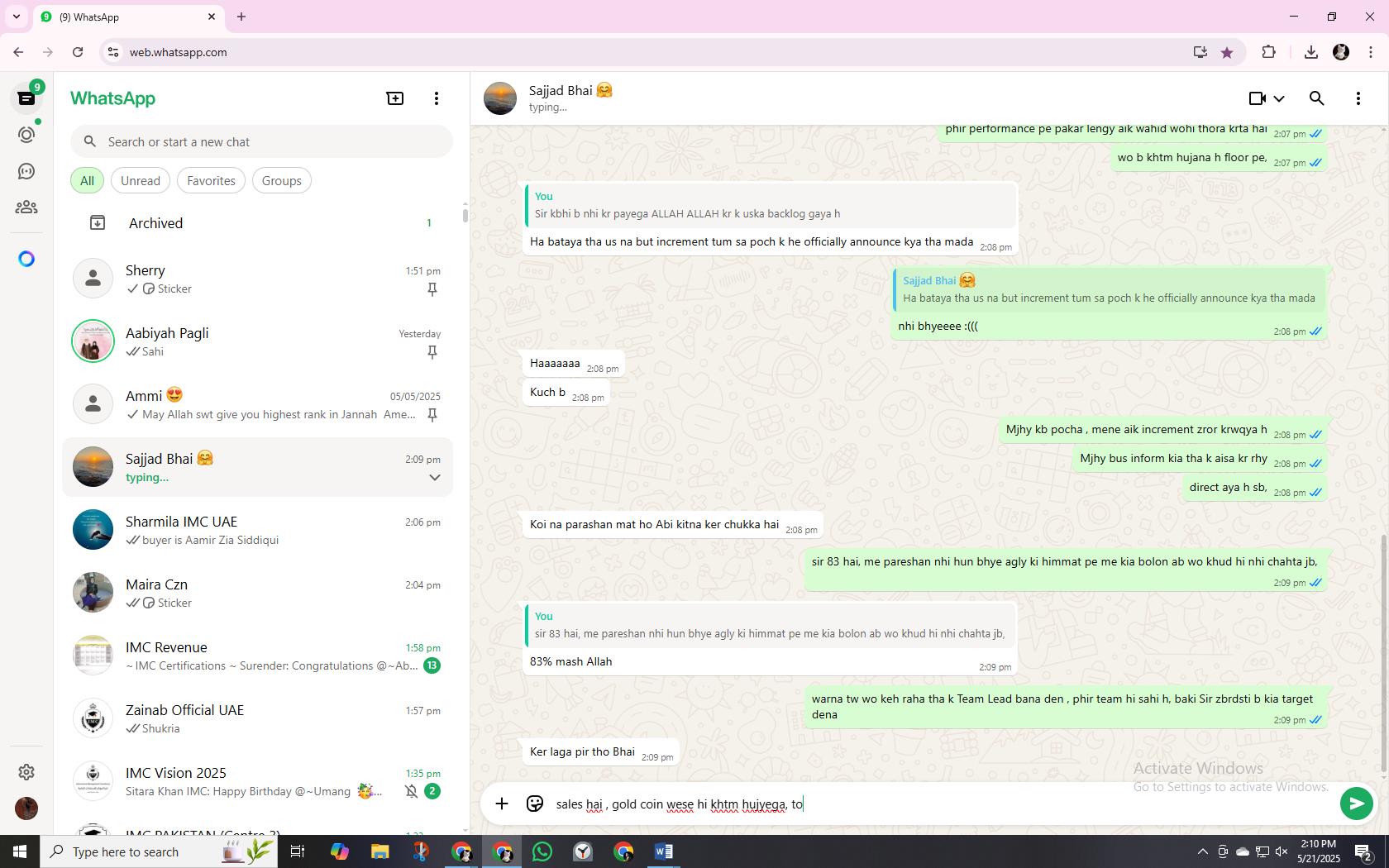Open the Archived chats row
The image size is (1389, 868).
pyautogui.click(x=258, y=223)
